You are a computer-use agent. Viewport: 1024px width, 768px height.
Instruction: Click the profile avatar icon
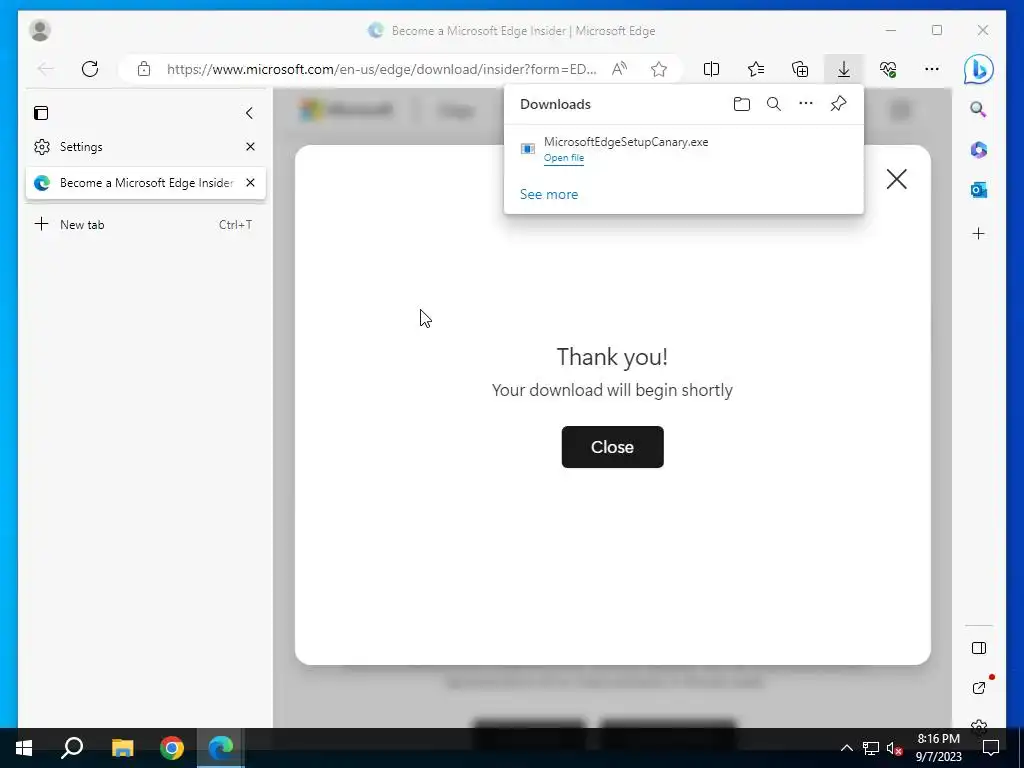coord(40,30)
